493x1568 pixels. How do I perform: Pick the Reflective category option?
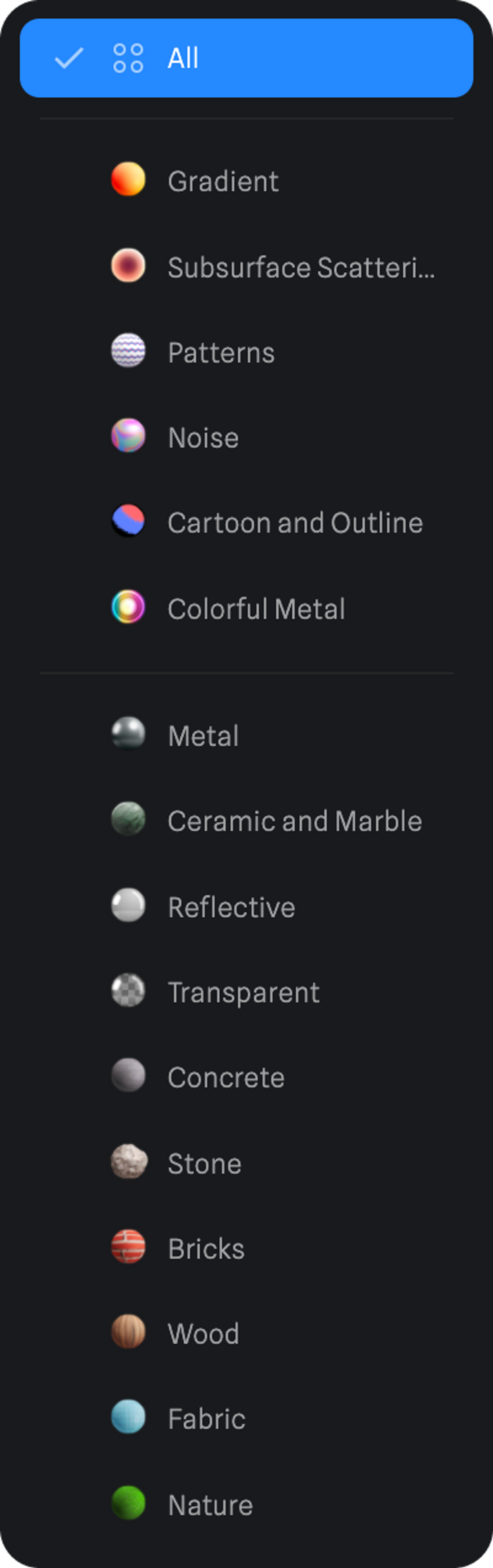(x=231, y=907)
